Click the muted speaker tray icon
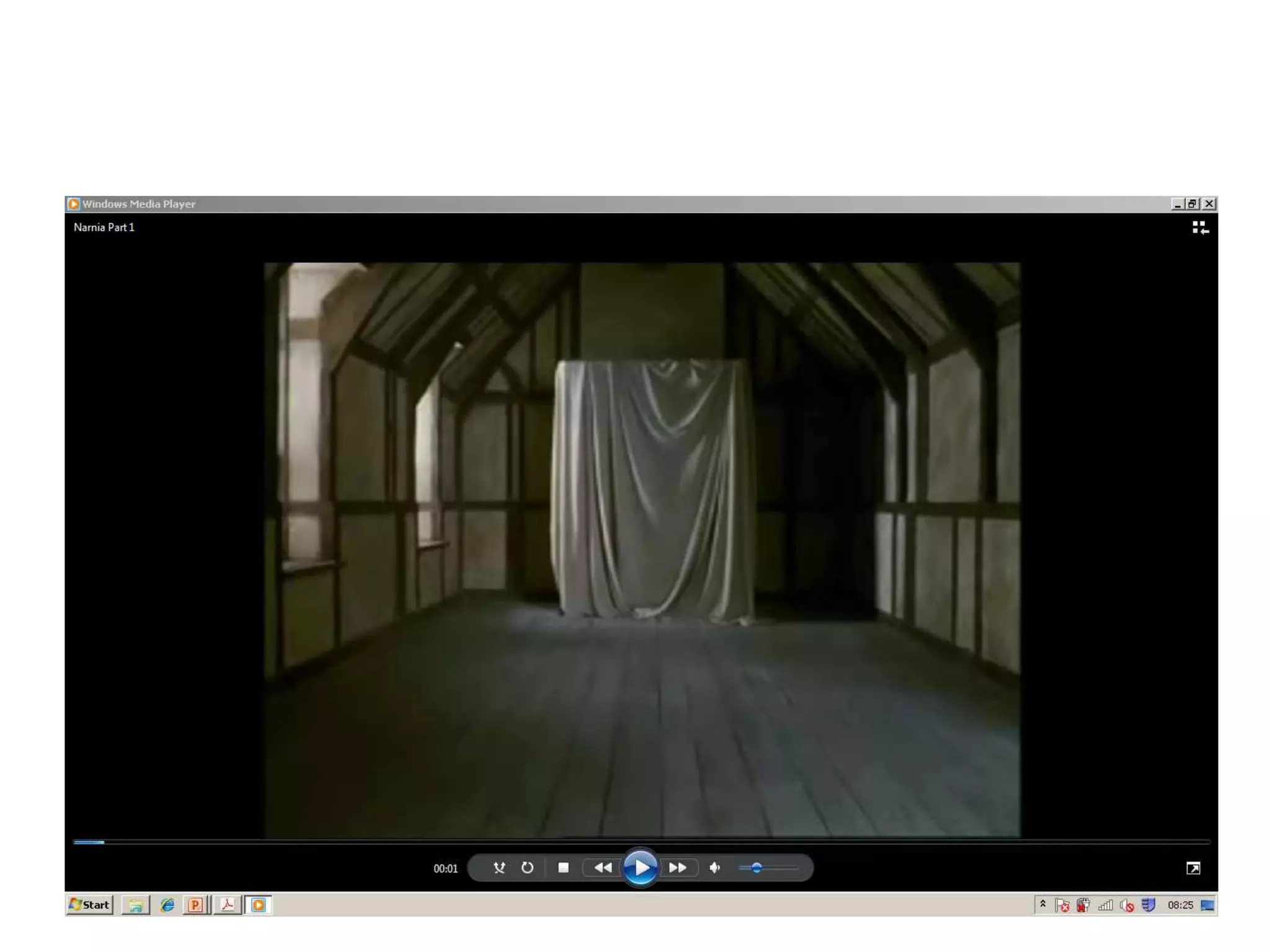The height and width of the screenshot is (952, 1270). [1127, 906]
